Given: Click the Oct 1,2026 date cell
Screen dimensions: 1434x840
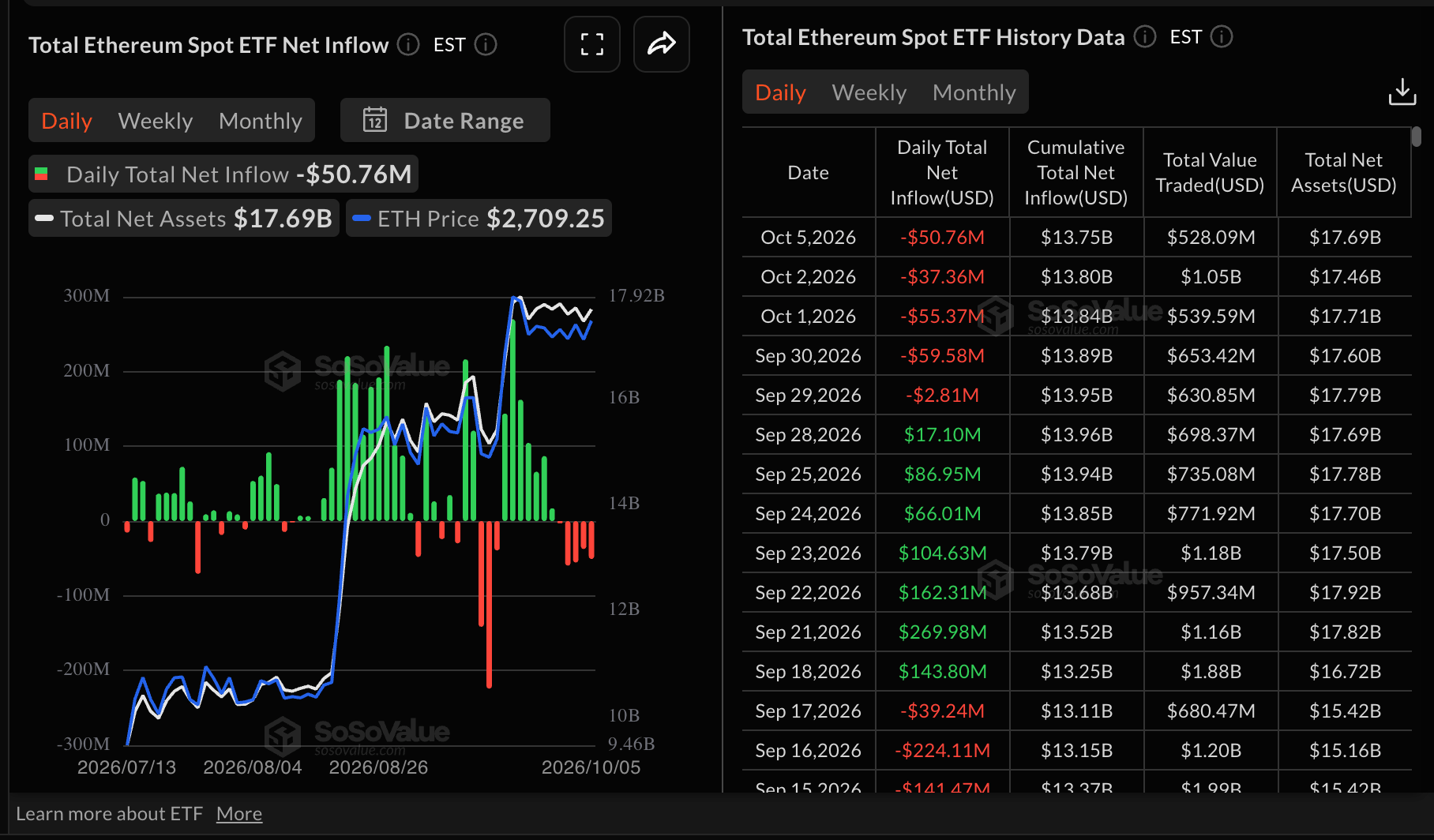Looking at the screenshot, I should click(809, 316).
